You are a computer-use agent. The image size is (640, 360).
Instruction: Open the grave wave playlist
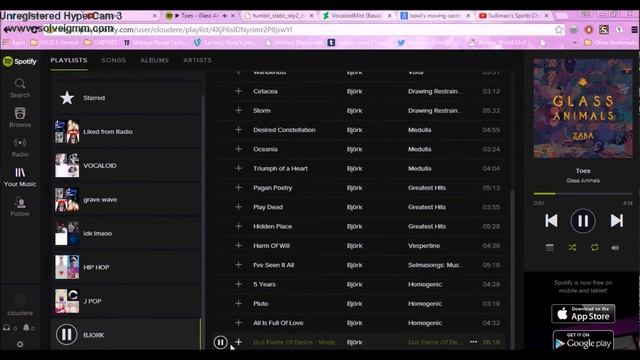coord(126,200)
